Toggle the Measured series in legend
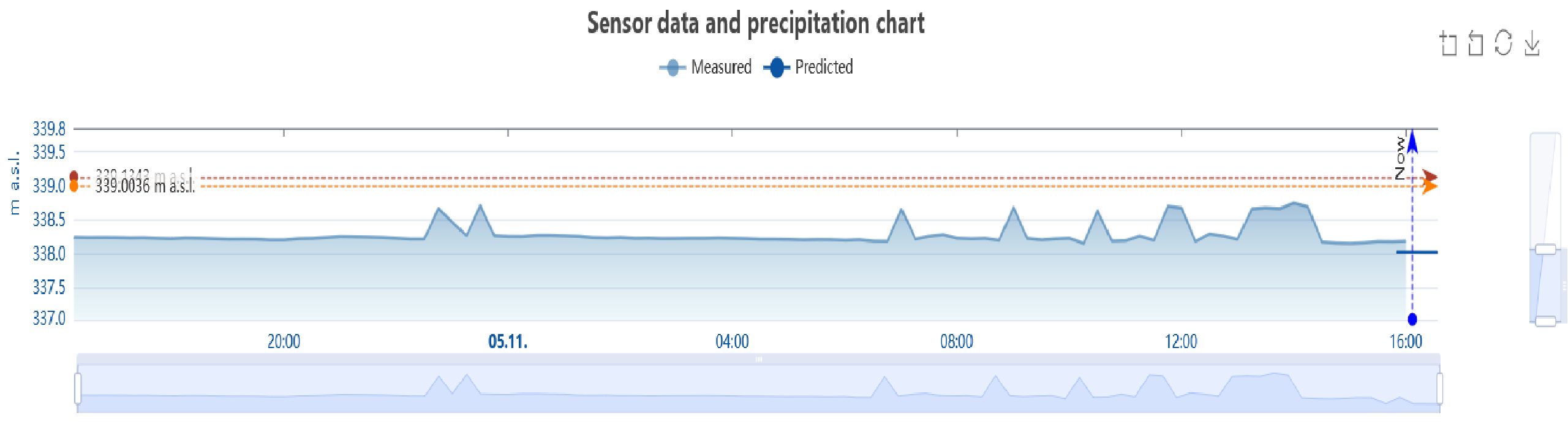1568x440 pixels. [706, 67]
